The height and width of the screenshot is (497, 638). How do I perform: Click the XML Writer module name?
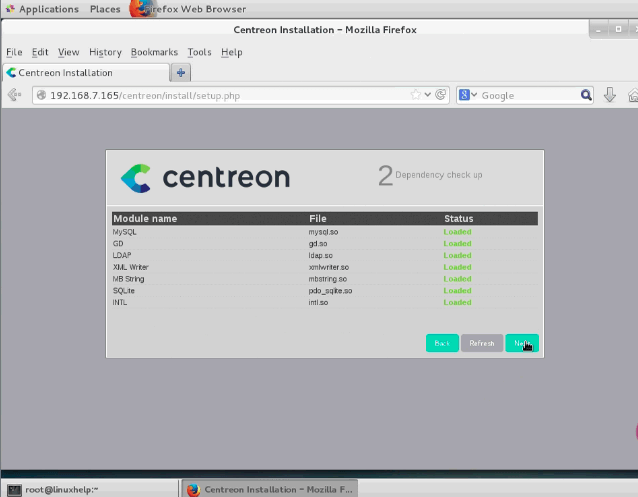point(131,267)
